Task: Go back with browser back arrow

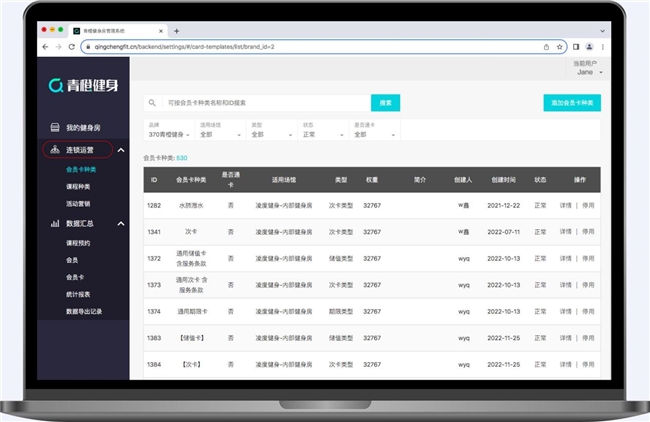Action: coord(45,47)
